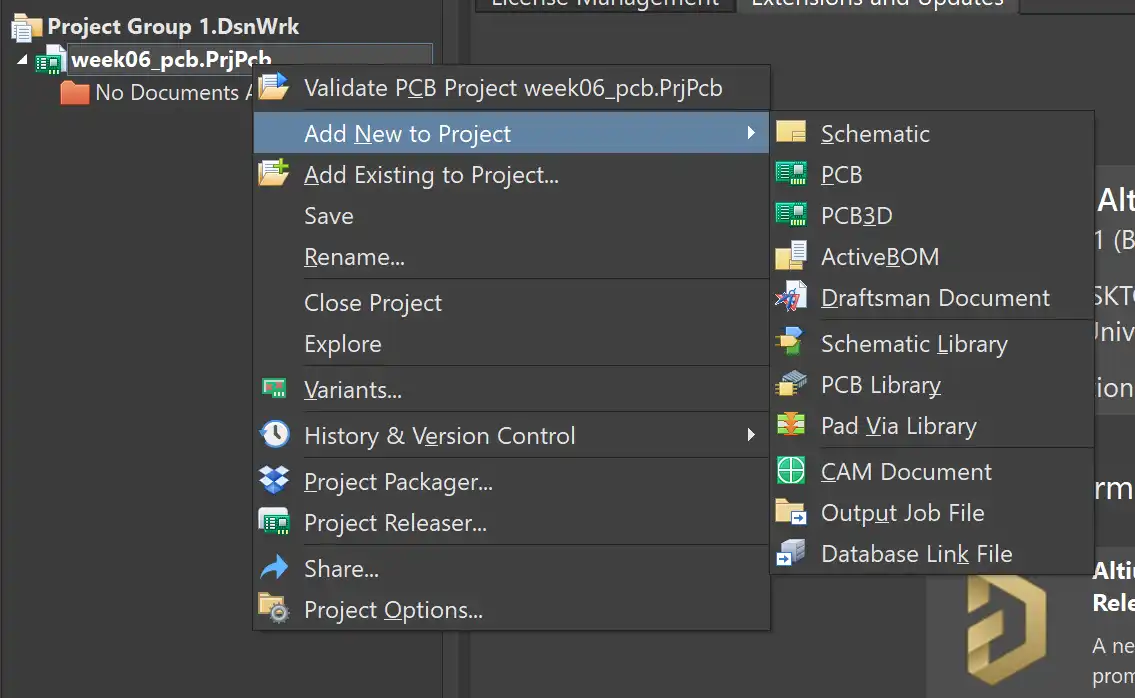
Task: Choose Add Existing to Project
Action: 431,175
